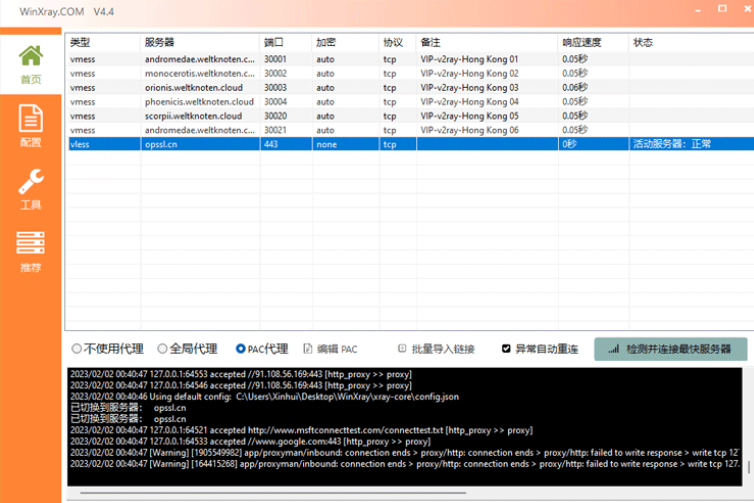Viewport: 754px width, 503px height.
Task: Click 0.06秒 response speed cell
Action: tap(593, 88)
